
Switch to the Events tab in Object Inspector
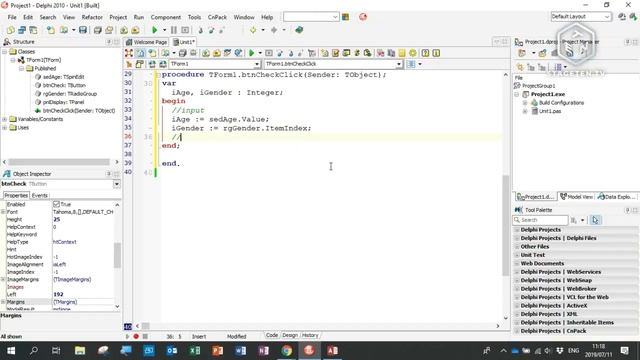click(x=40, y=196)
